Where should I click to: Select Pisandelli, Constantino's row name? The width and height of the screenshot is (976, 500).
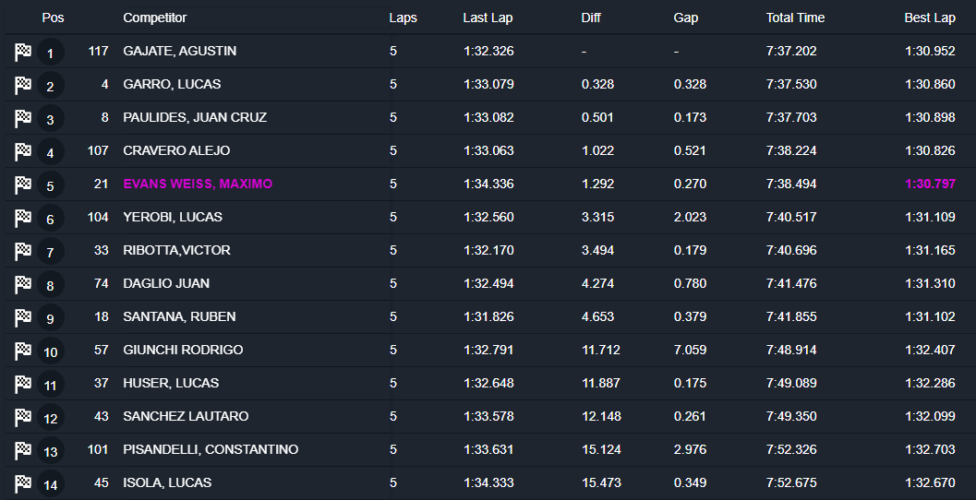pos(210,449)
